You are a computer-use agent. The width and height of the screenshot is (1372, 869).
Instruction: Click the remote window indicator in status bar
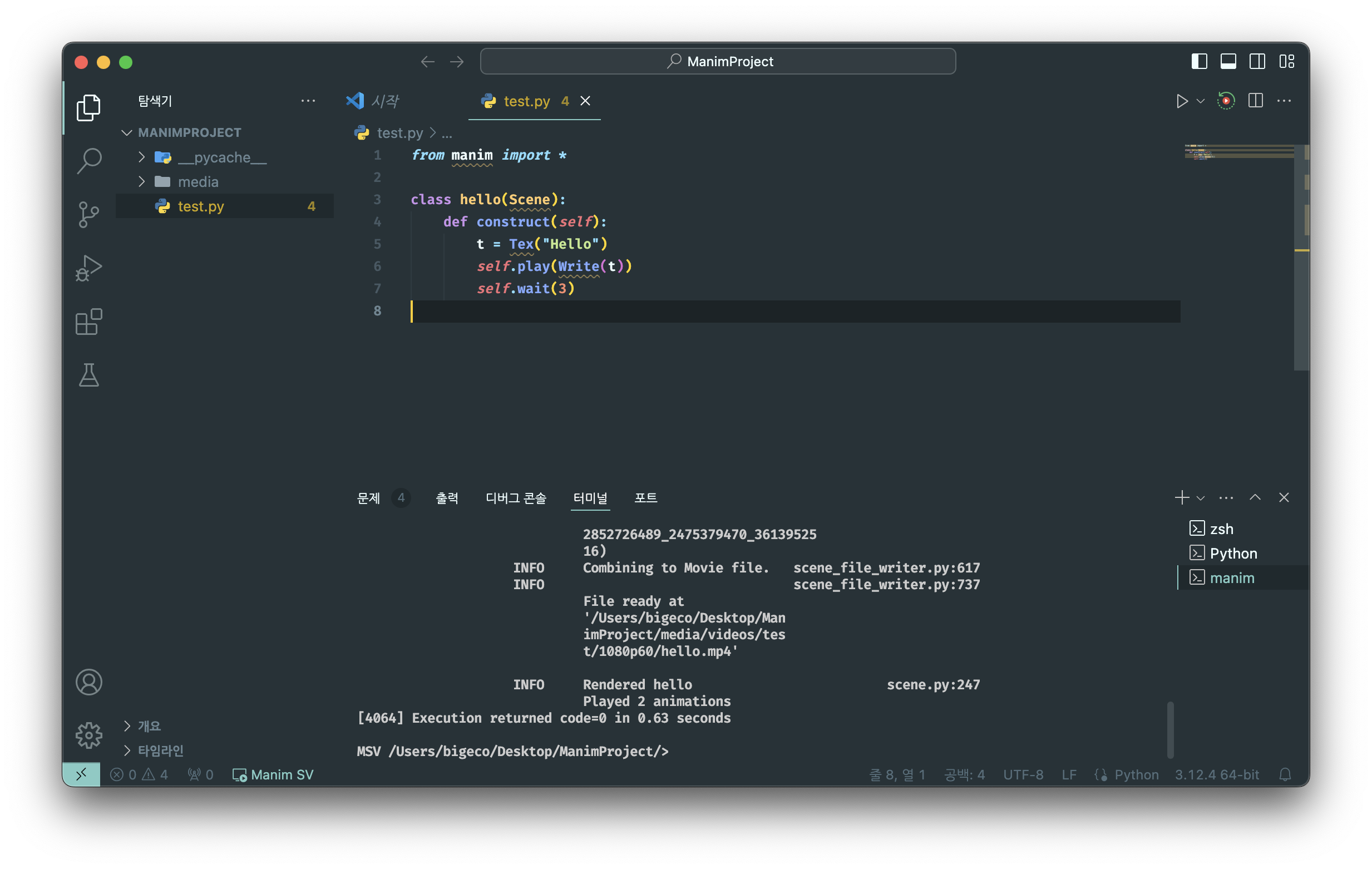click(81, 774)
